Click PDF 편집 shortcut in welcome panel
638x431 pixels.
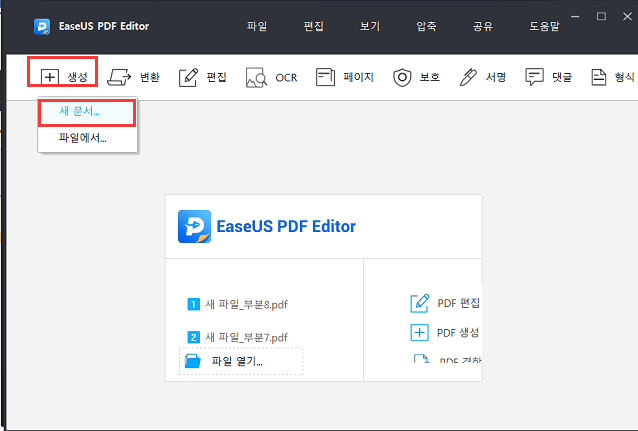446,303
